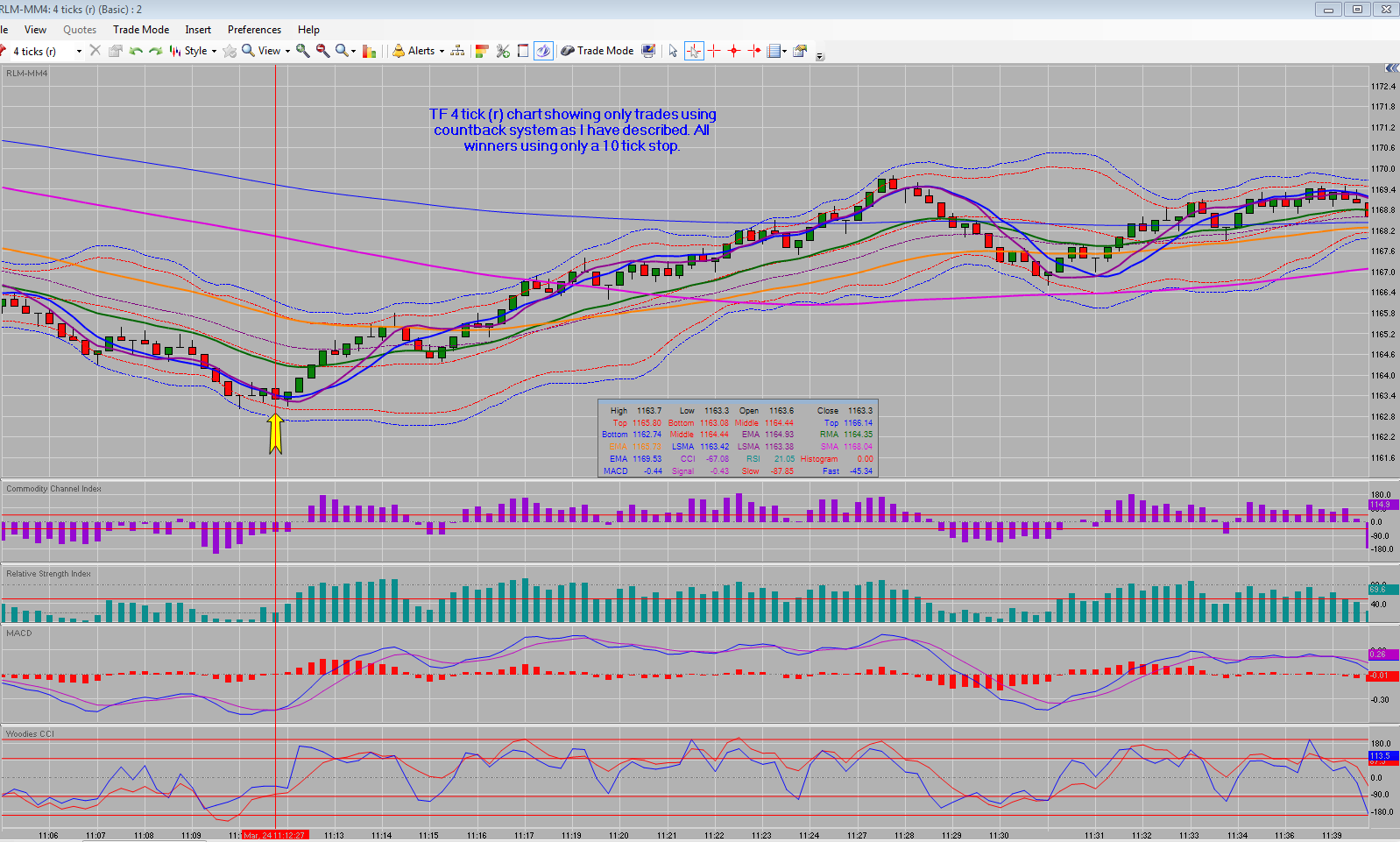Click the 'Woodies CCI' panel label
Image resolution: width=1400 pixels, height=842 pixels.
click(x=30, y=734)
